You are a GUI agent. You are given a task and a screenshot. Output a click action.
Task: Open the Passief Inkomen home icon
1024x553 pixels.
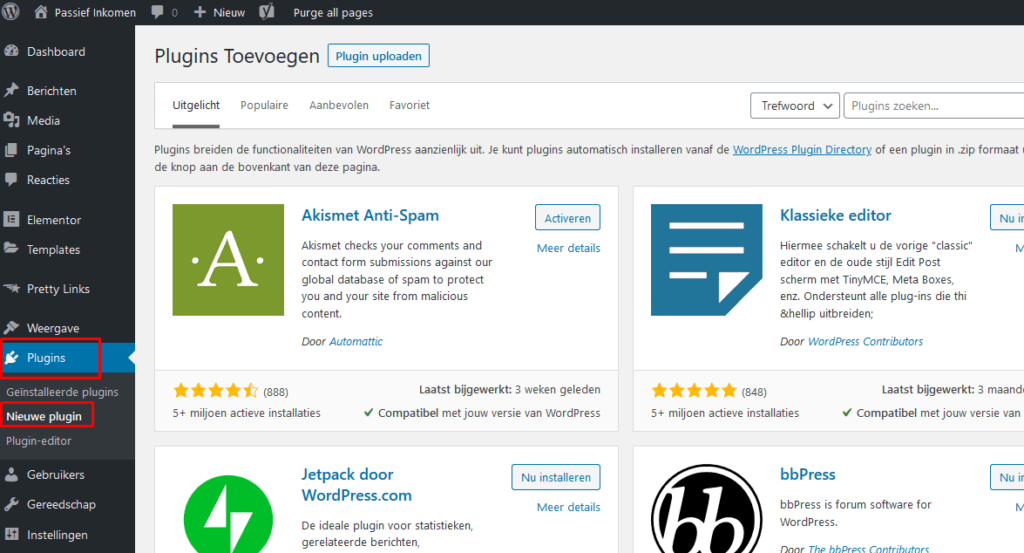(40, 12)
